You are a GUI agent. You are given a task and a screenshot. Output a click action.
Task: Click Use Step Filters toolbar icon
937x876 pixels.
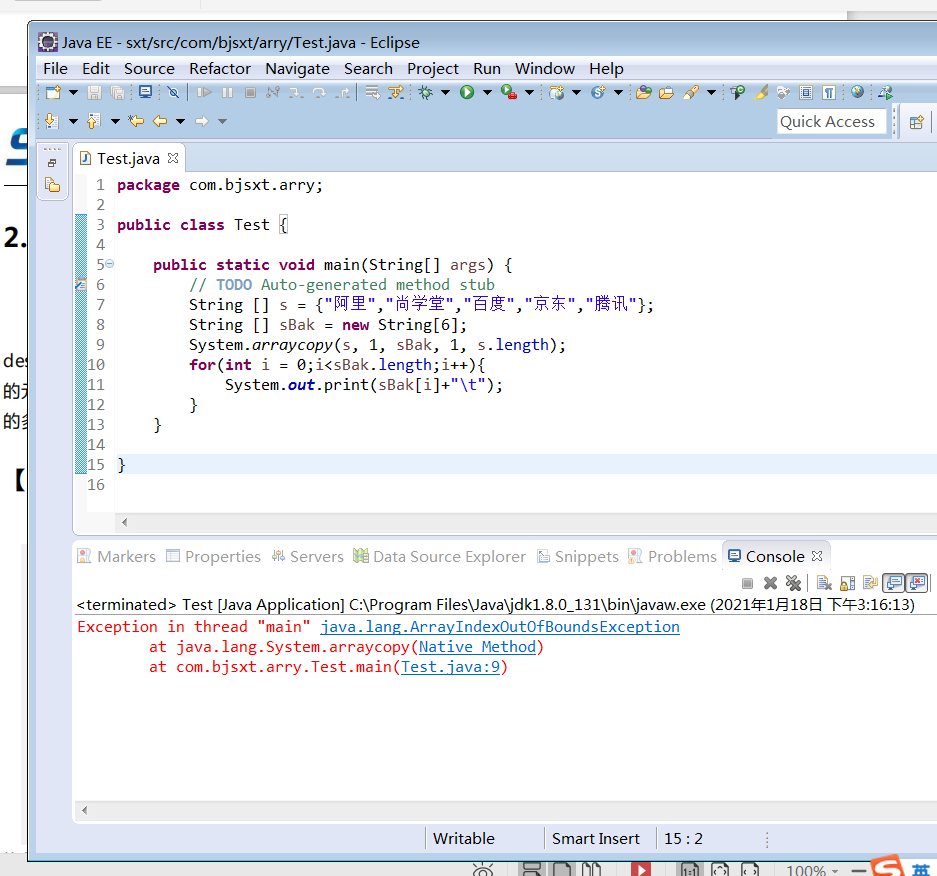[396, 93]
